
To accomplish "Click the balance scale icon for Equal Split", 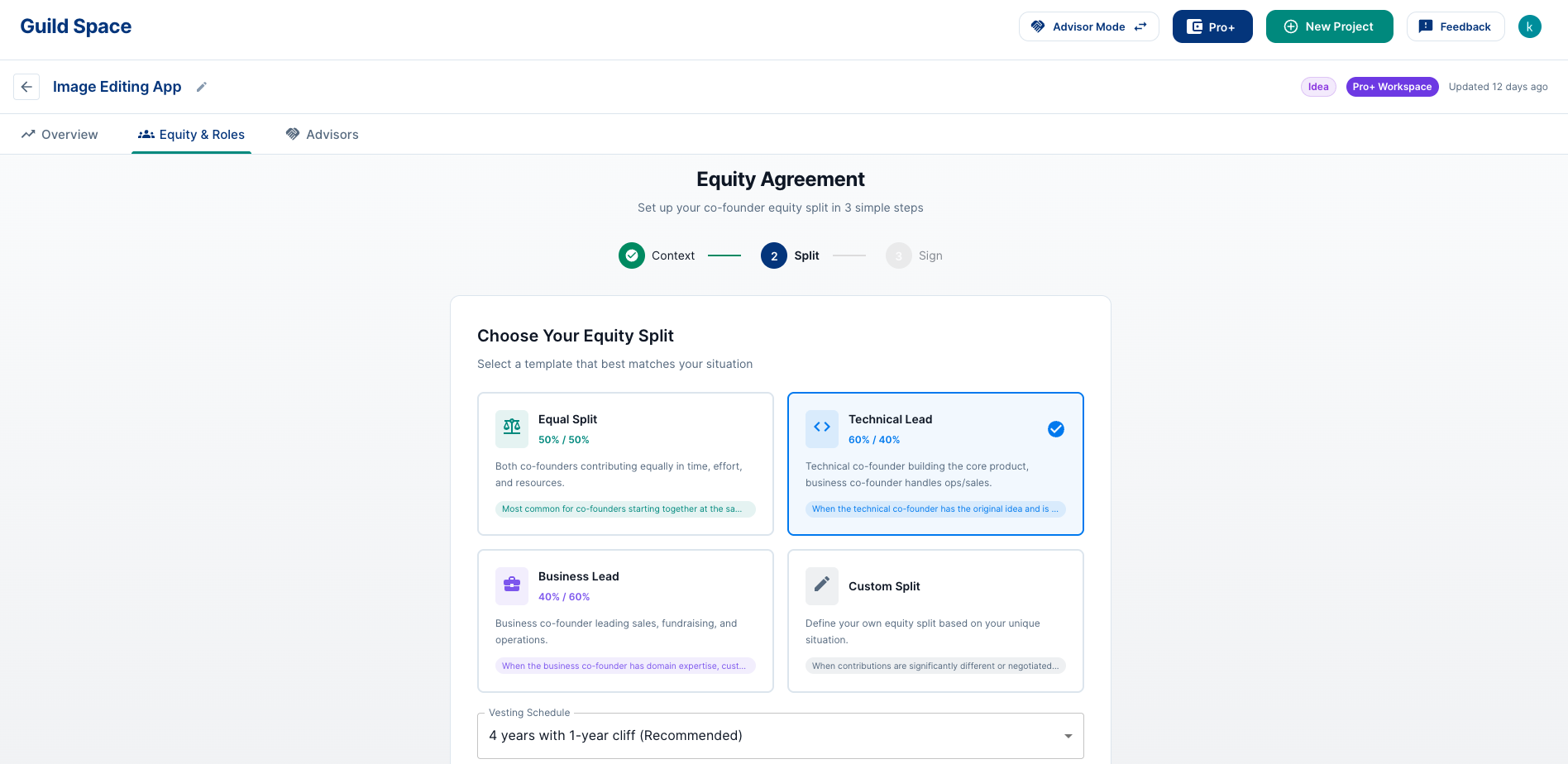I will pos(512,427).
